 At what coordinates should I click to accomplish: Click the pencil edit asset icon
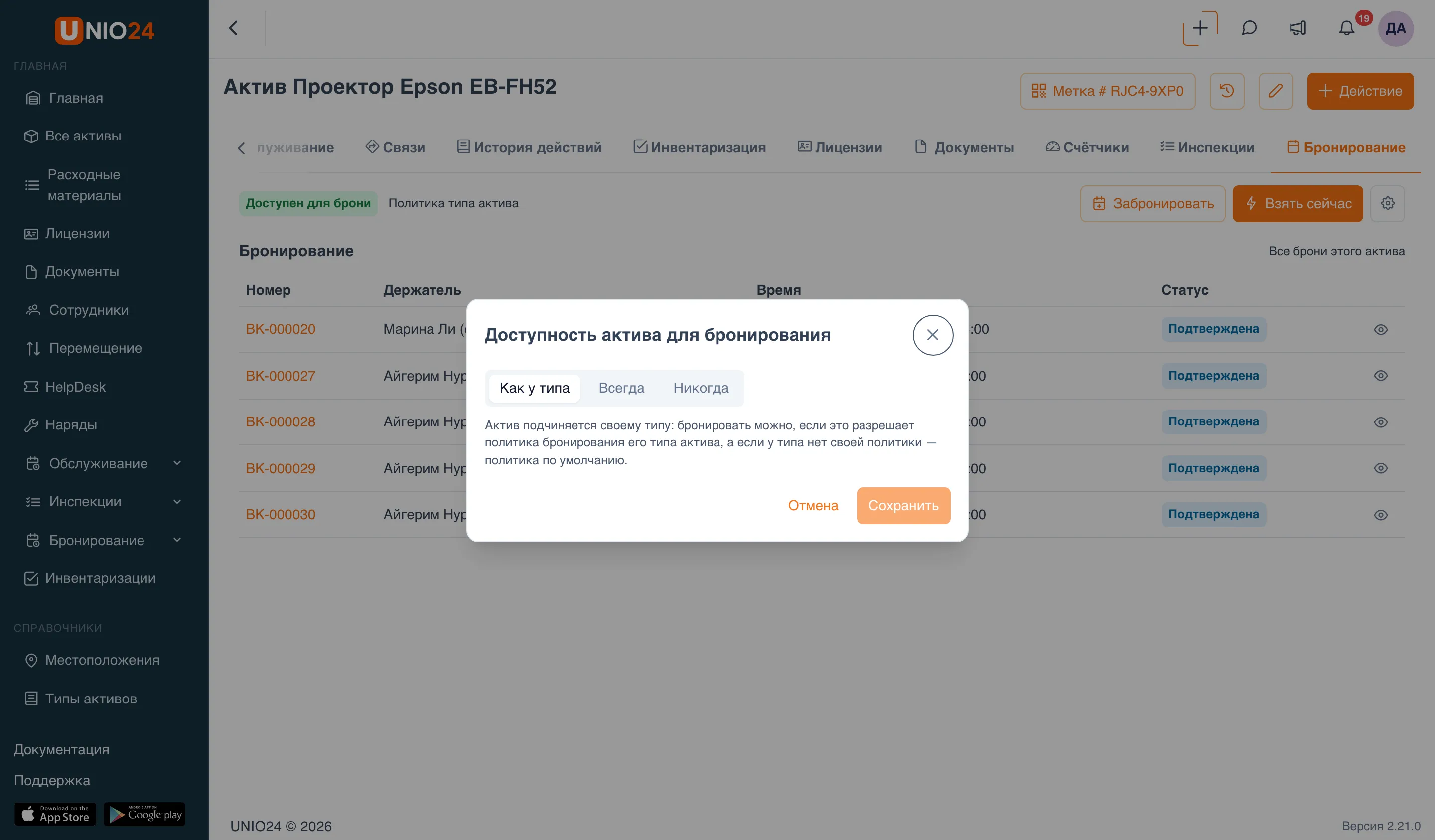[1275, 91]
